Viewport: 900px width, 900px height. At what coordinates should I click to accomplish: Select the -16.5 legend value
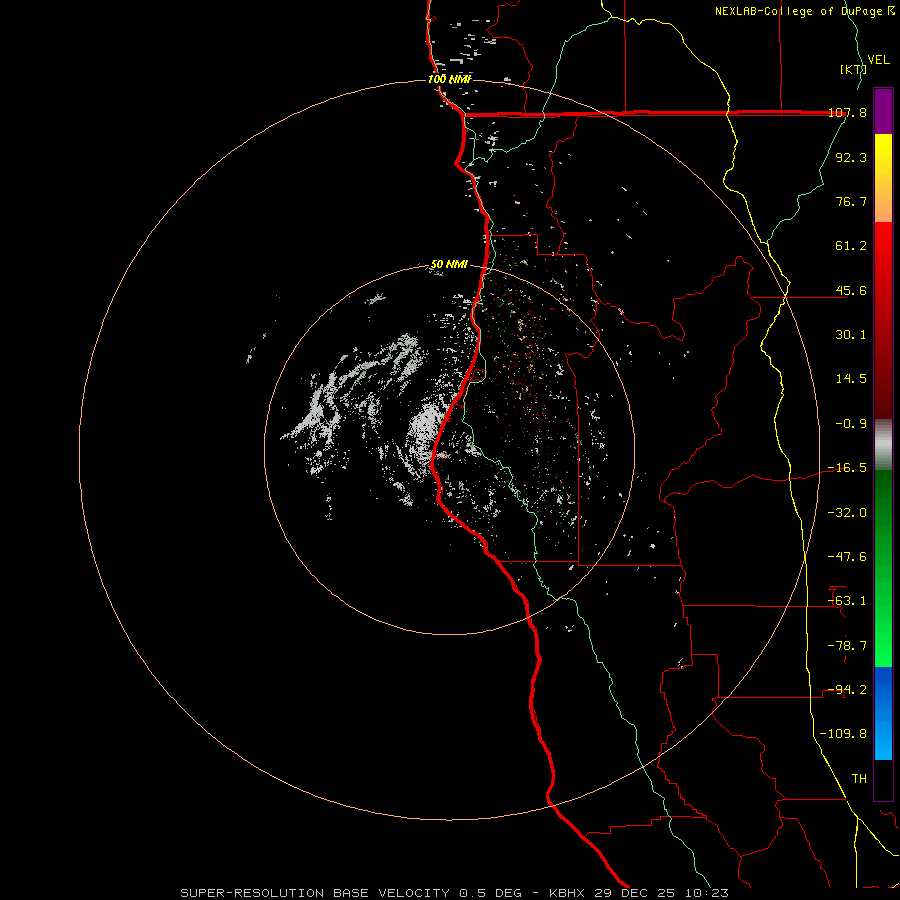pyautogui.click(x=847, y=468)
